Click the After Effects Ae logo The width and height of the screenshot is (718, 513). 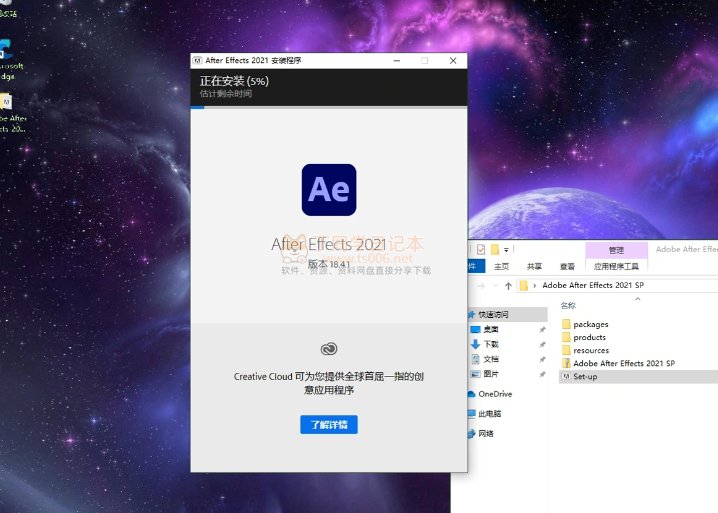pos(329,189)
